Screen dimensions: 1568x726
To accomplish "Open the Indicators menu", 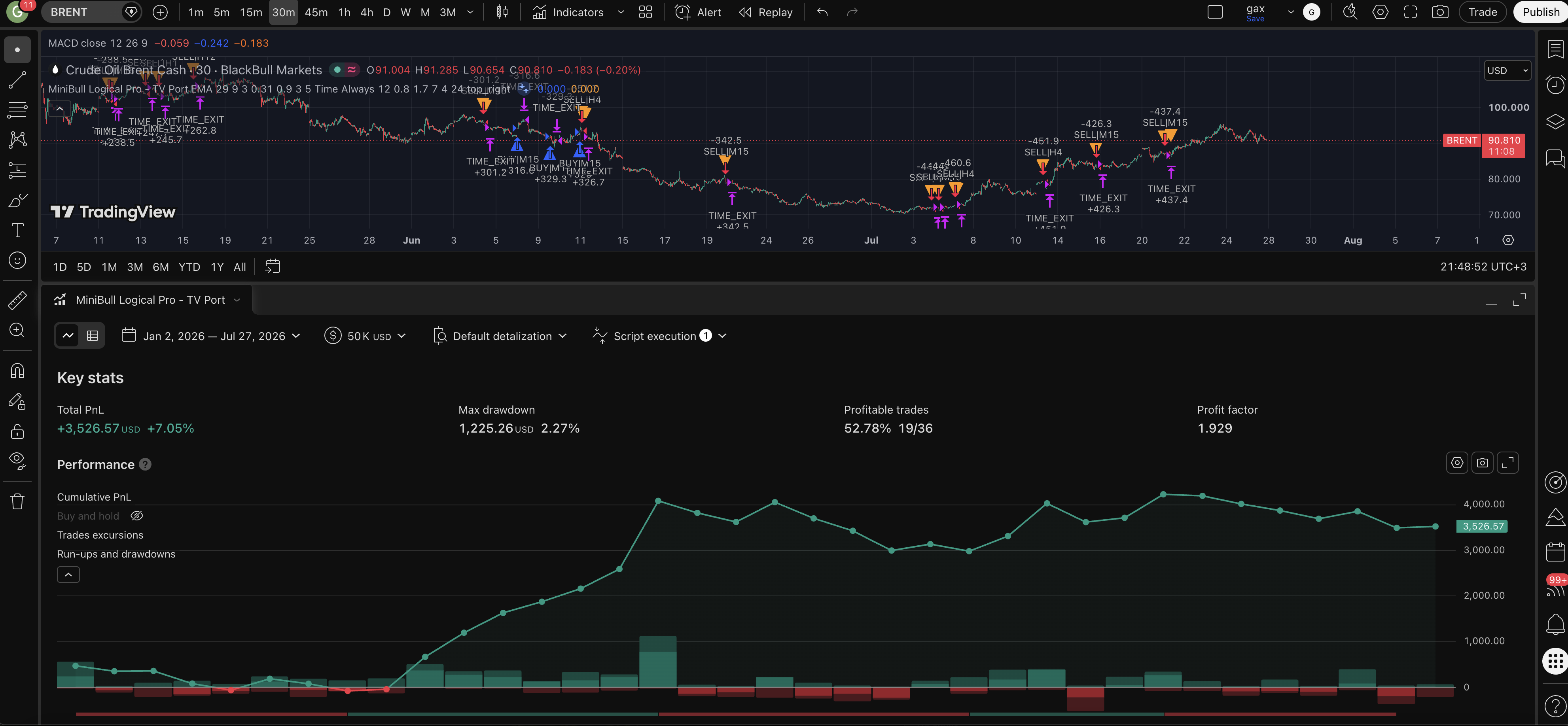I will tap(568, 12).
